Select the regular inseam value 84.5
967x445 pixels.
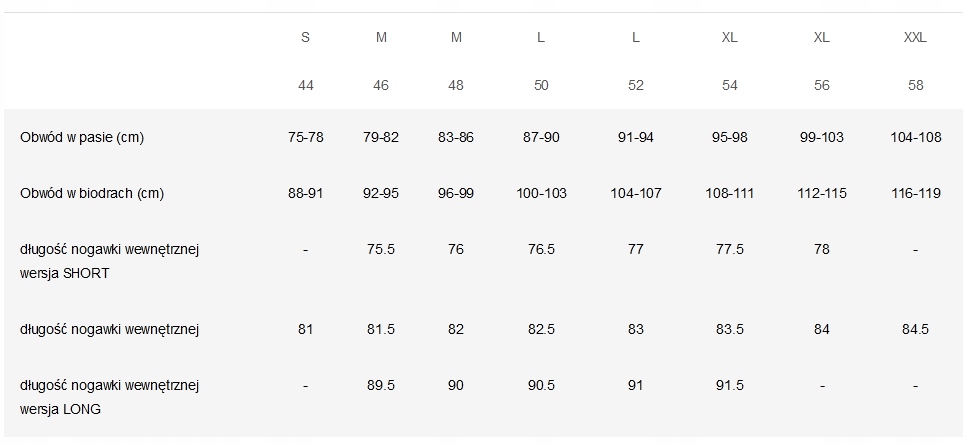tap(915, 329)
